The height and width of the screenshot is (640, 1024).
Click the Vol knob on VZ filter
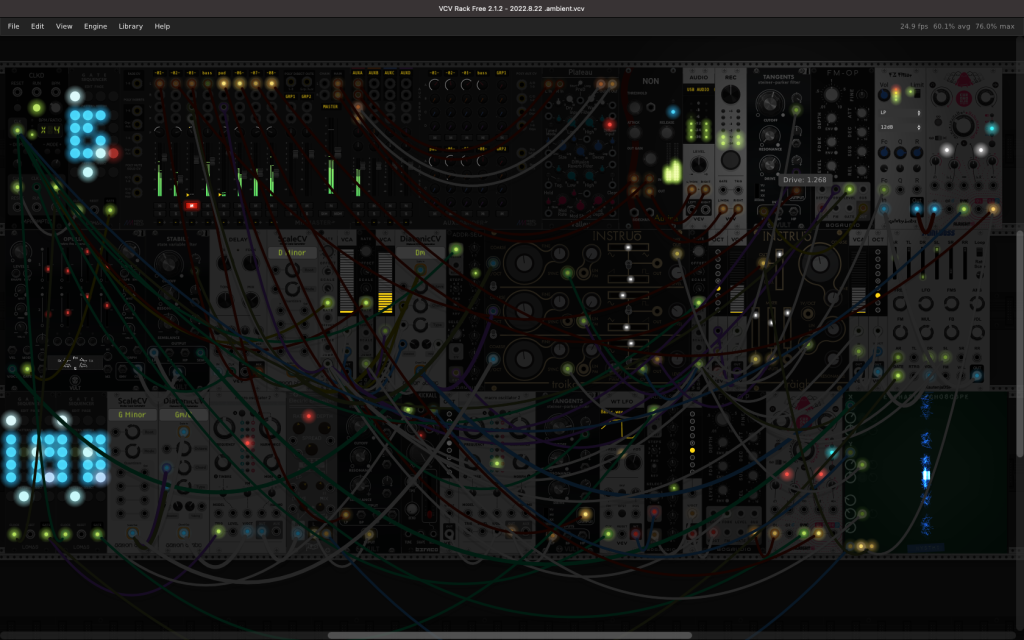point(884,95)
